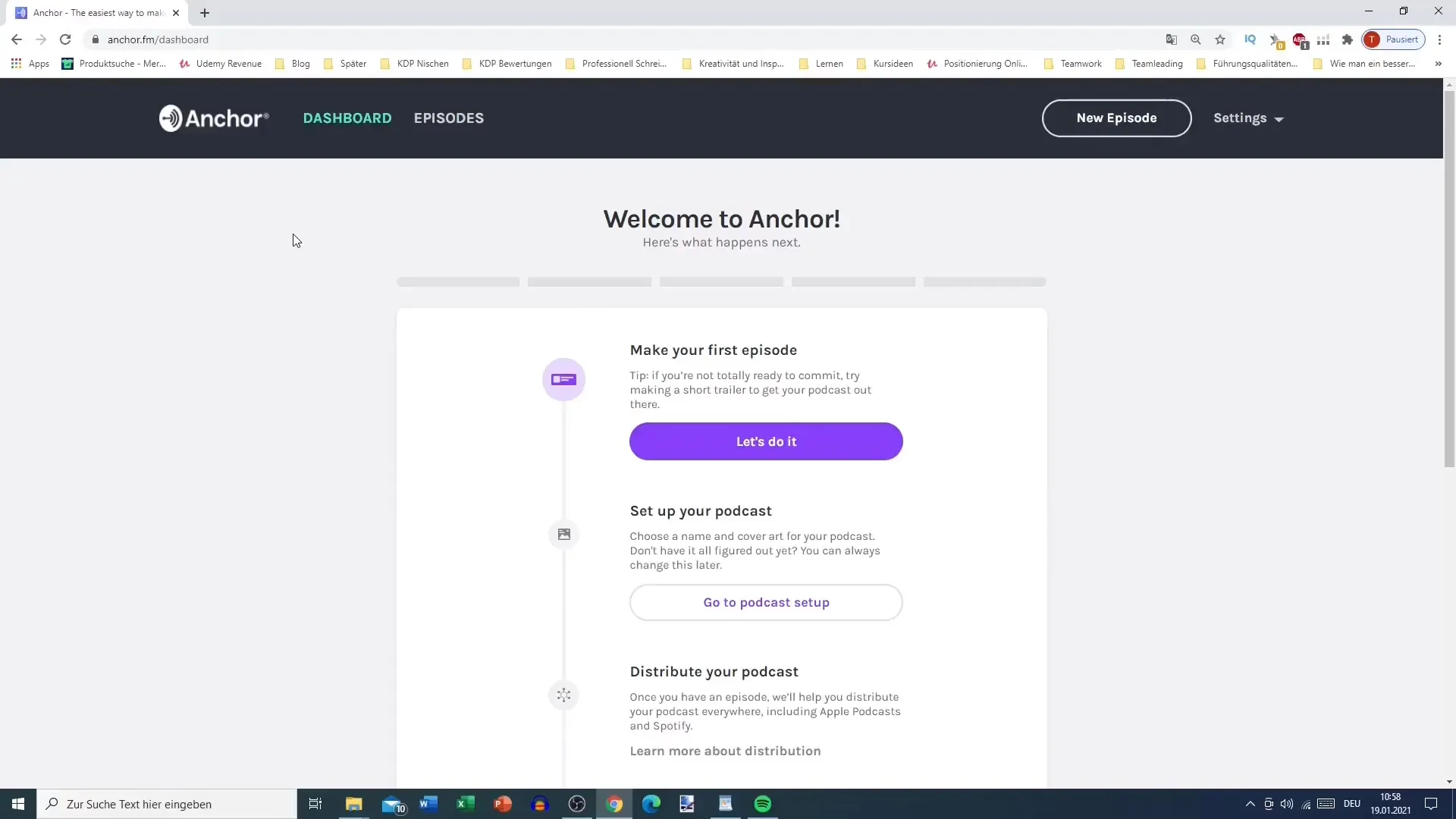Click the distribute podcast icon
This screenshot has height=819, width=1456.
click(562, 694)
